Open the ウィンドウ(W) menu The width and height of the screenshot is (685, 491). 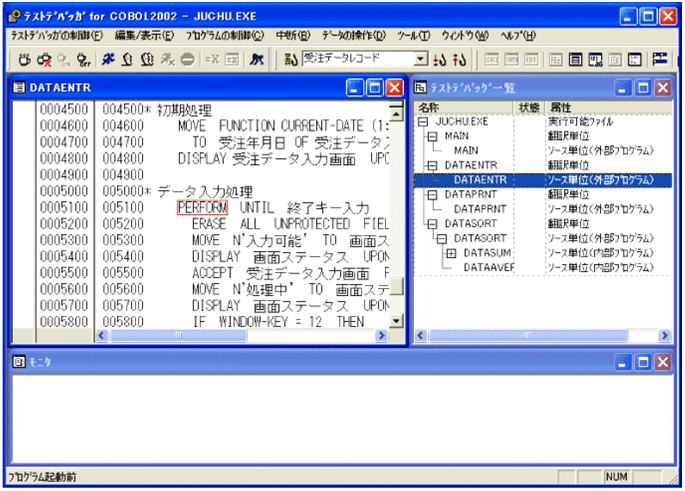465,35
